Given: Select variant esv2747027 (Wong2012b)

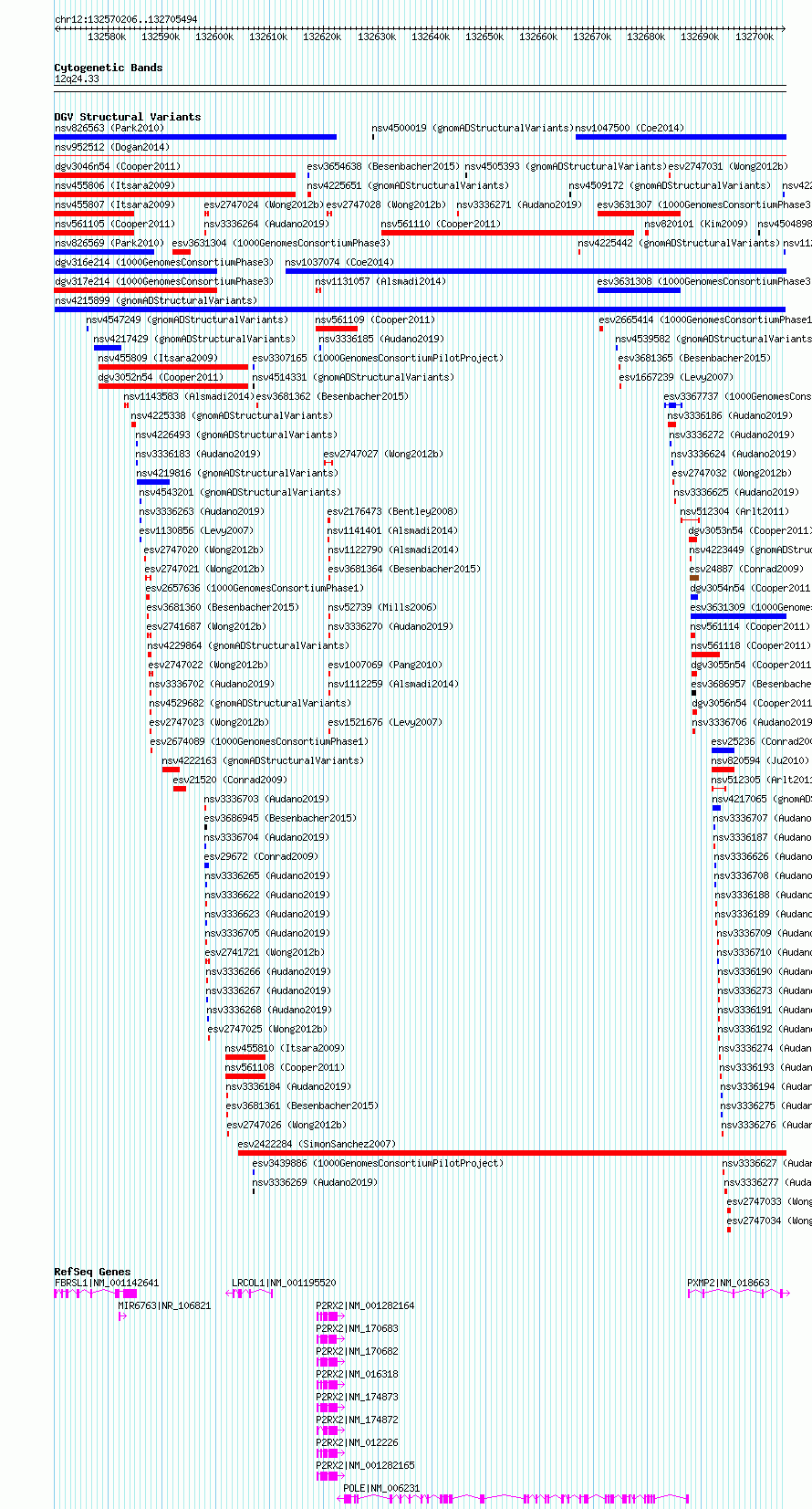Looking at the screenshot, I should [383, 454].
